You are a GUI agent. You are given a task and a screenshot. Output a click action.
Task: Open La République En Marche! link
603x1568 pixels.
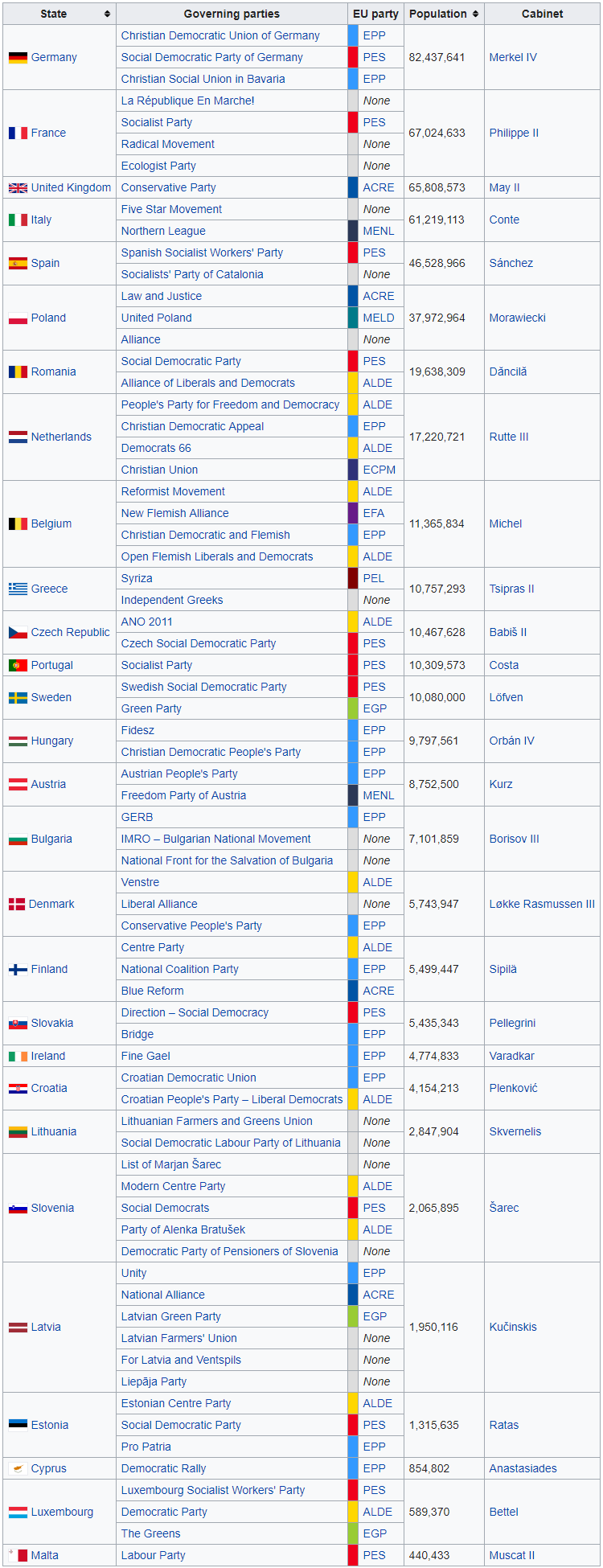tap(187, 101)
